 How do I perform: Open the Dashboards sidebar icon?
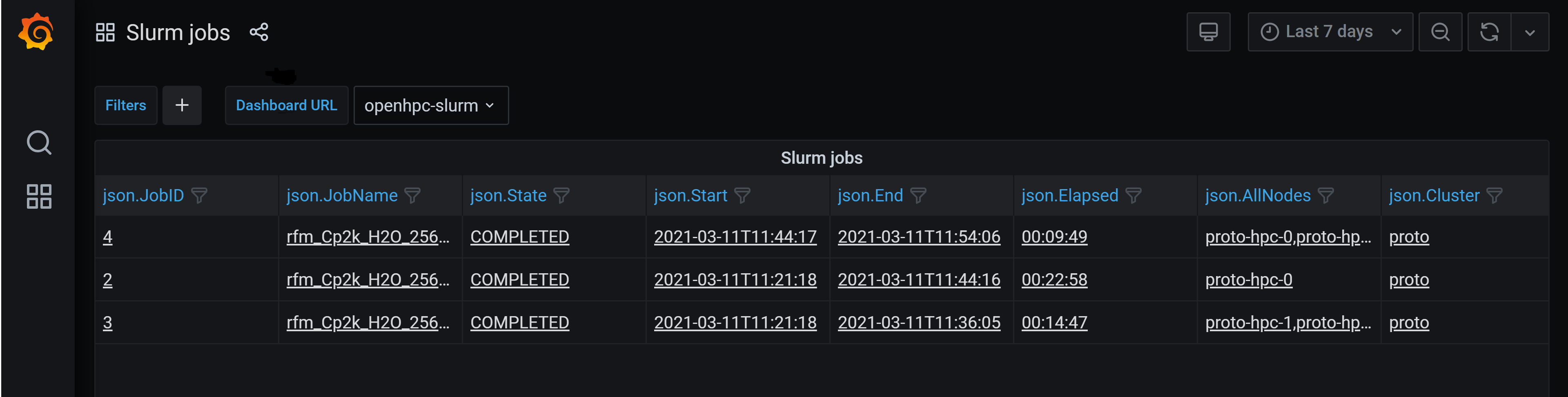39,197
